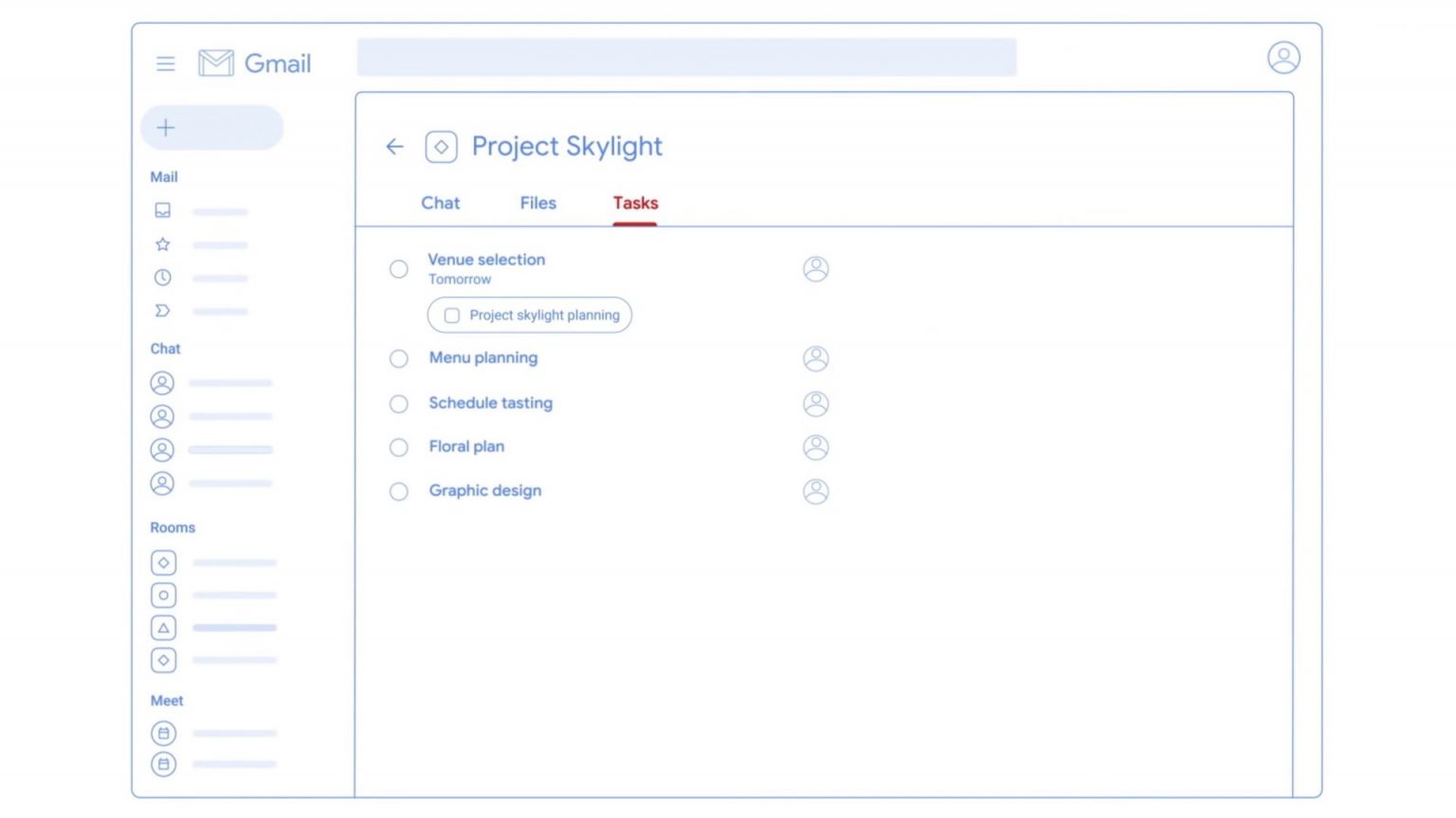Open assignee avatar for Floral plan
The image size is (1456, 818).
[x=816, y=447]
